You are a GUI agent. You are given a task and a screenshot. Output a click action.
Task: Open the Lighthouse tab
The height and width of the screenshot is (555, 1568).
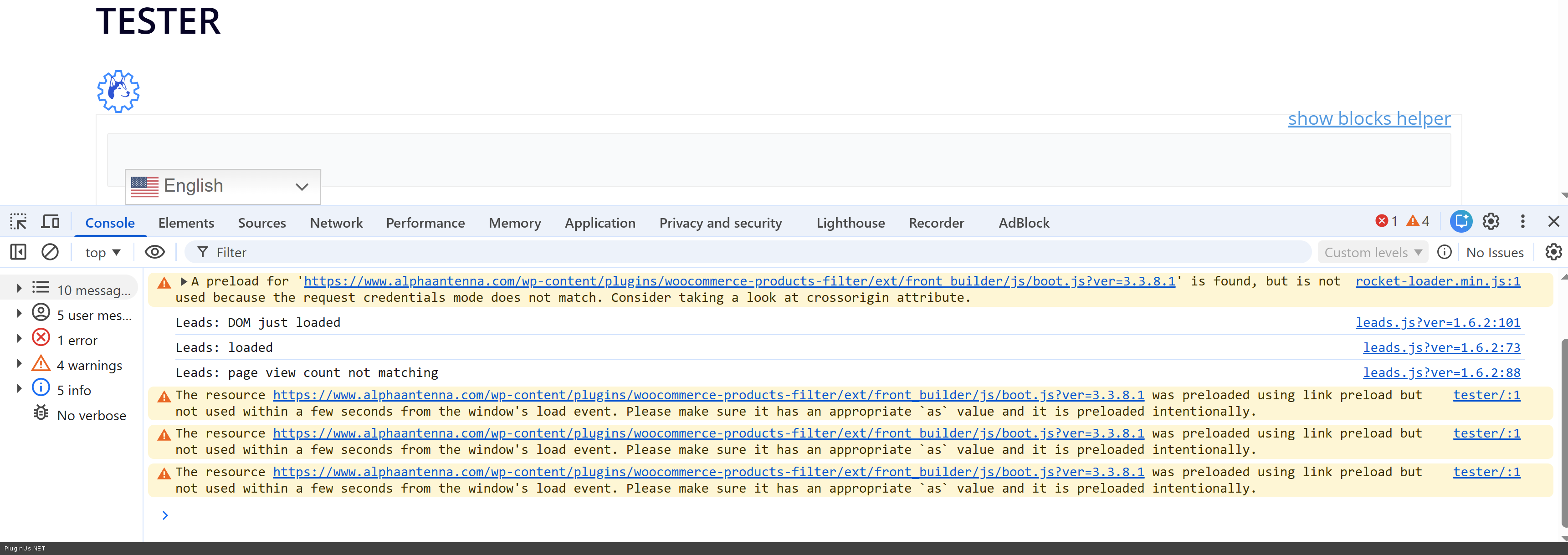click(x=851, y=223)
